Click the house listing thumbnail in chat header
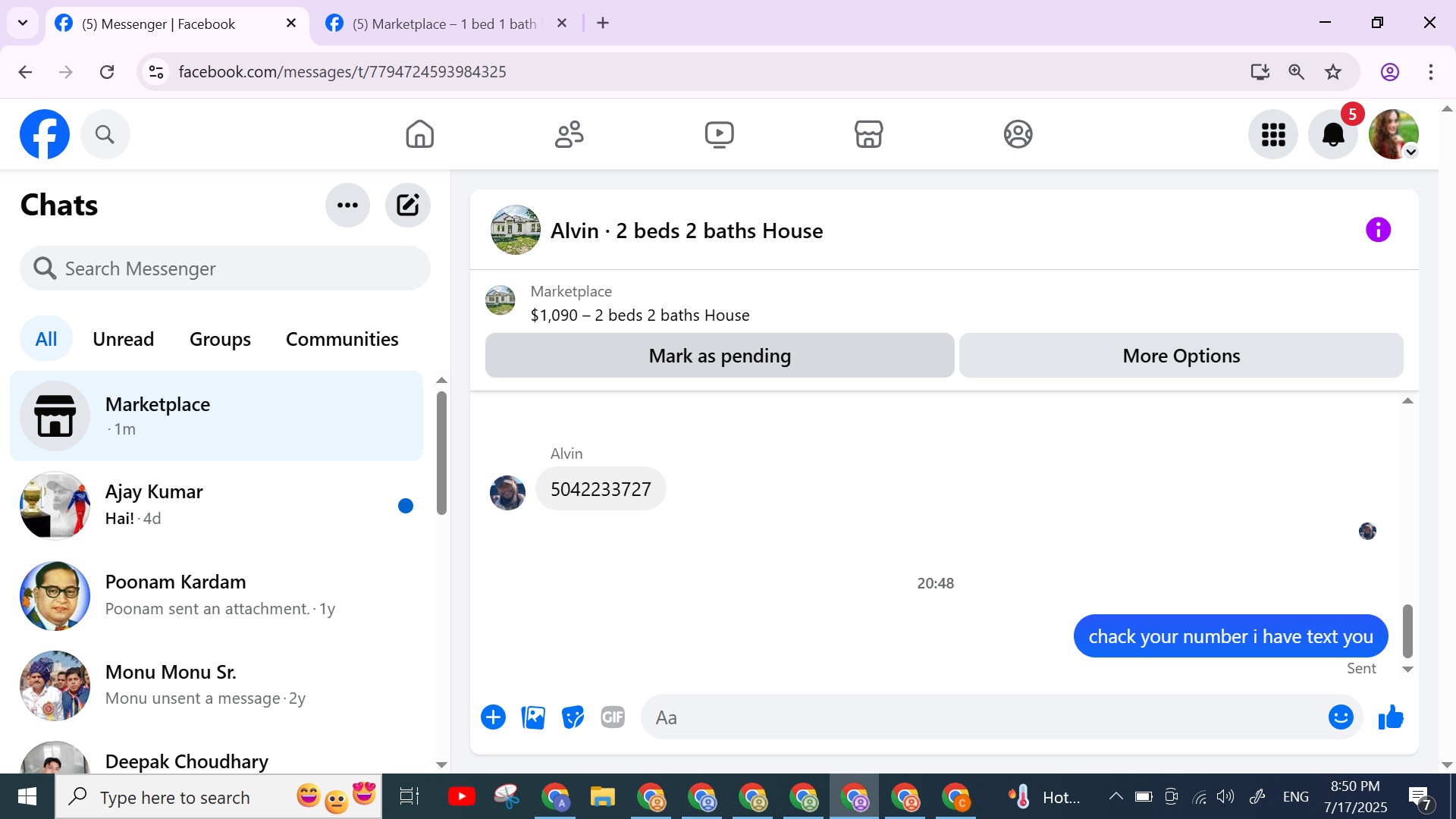 pos(516,230)
